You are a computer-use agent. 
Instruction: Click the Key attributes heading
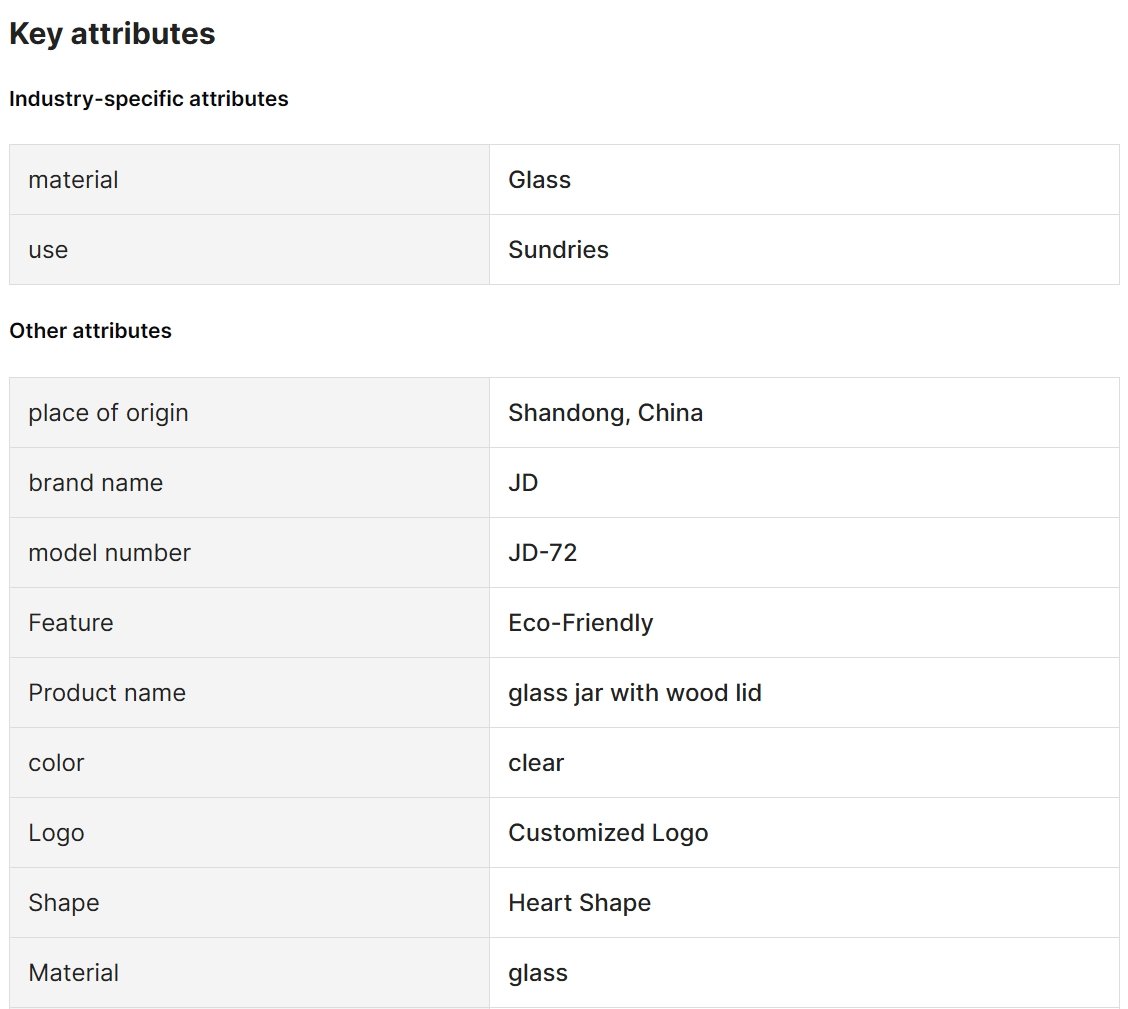pyautogui.click(x=112, y=34)
